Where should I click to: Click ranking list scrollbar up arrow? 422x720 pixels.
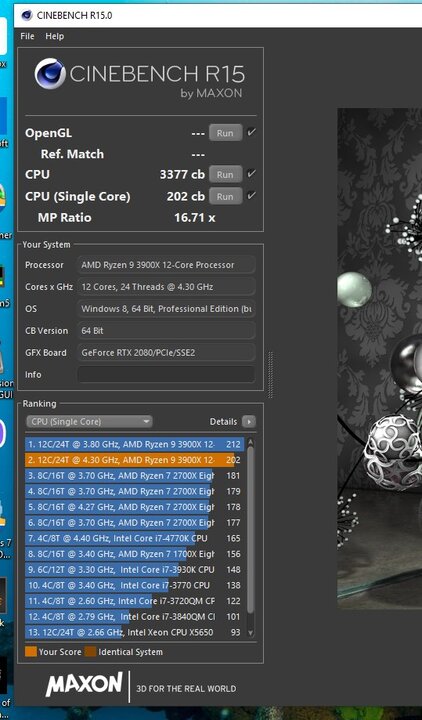[x=250, y=442]
